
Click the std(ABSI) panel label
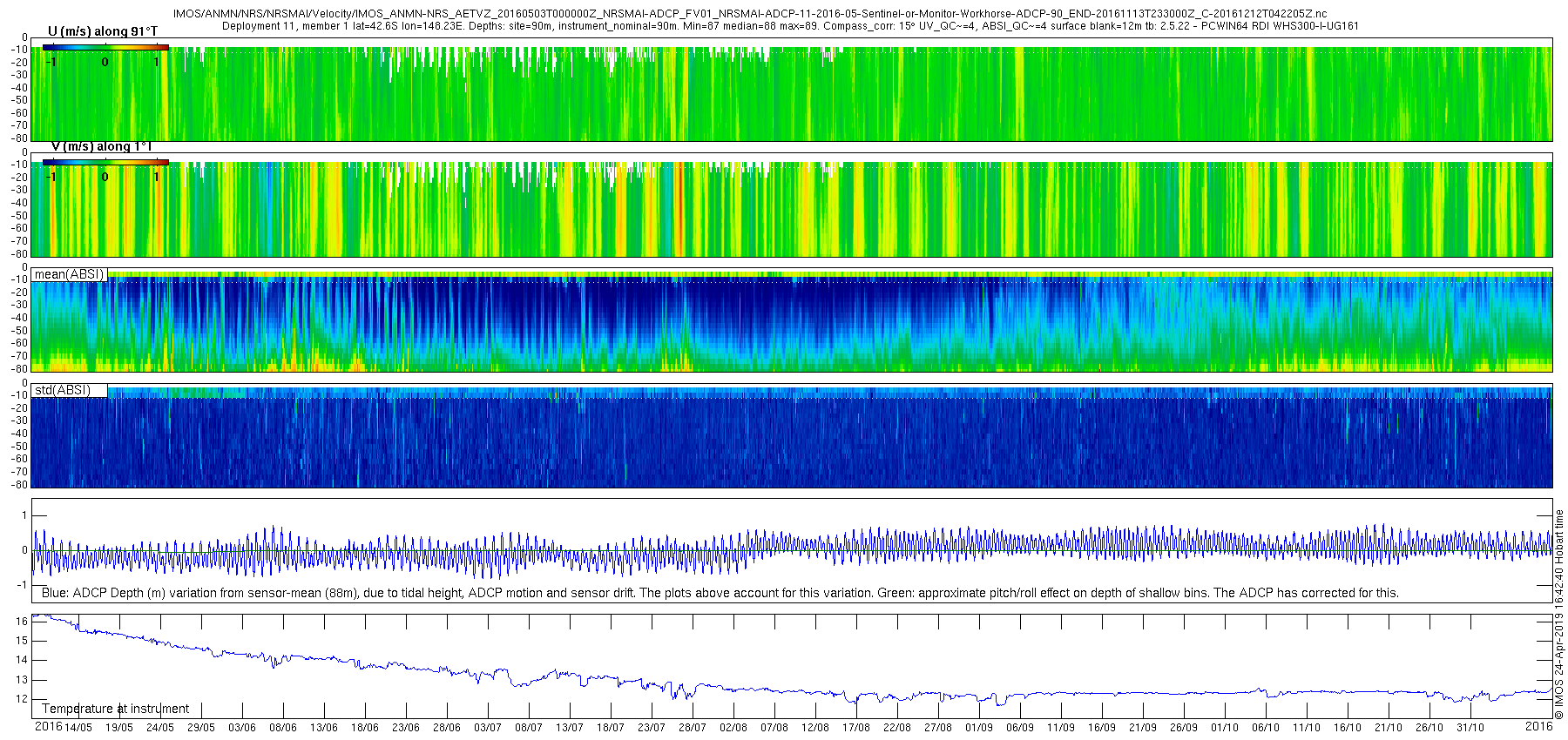pyautogui.click(x=62, y=390)
